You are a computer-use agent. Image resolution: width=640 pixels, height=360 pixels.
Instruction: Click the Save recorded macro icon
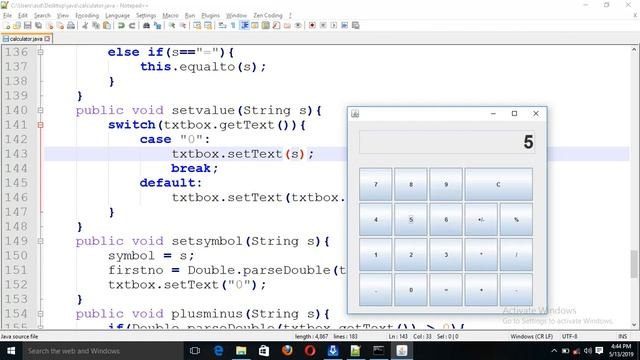coord(356,25)
